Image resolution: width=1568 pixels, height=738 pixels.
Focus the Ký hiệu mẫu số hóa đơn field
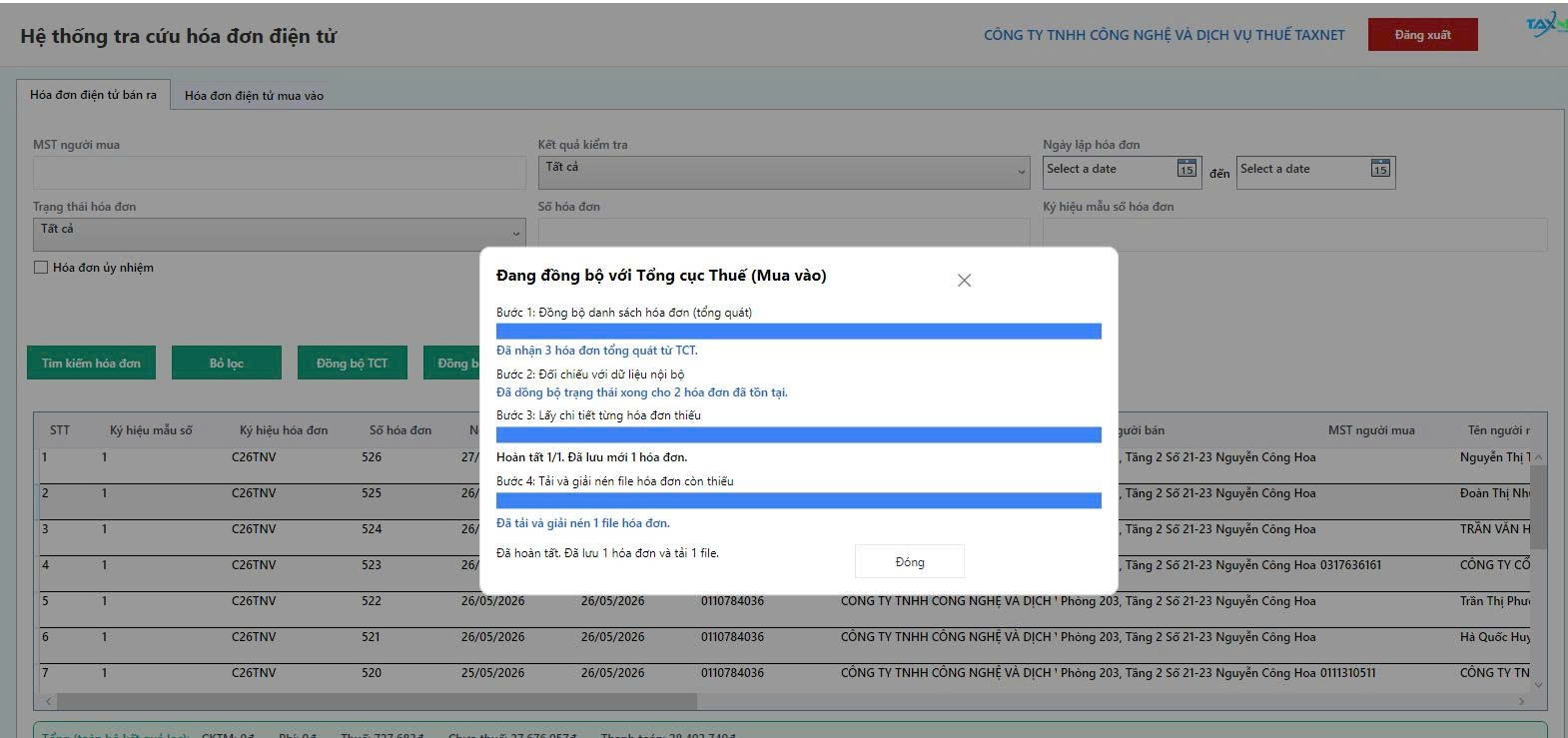[1294, 235]
